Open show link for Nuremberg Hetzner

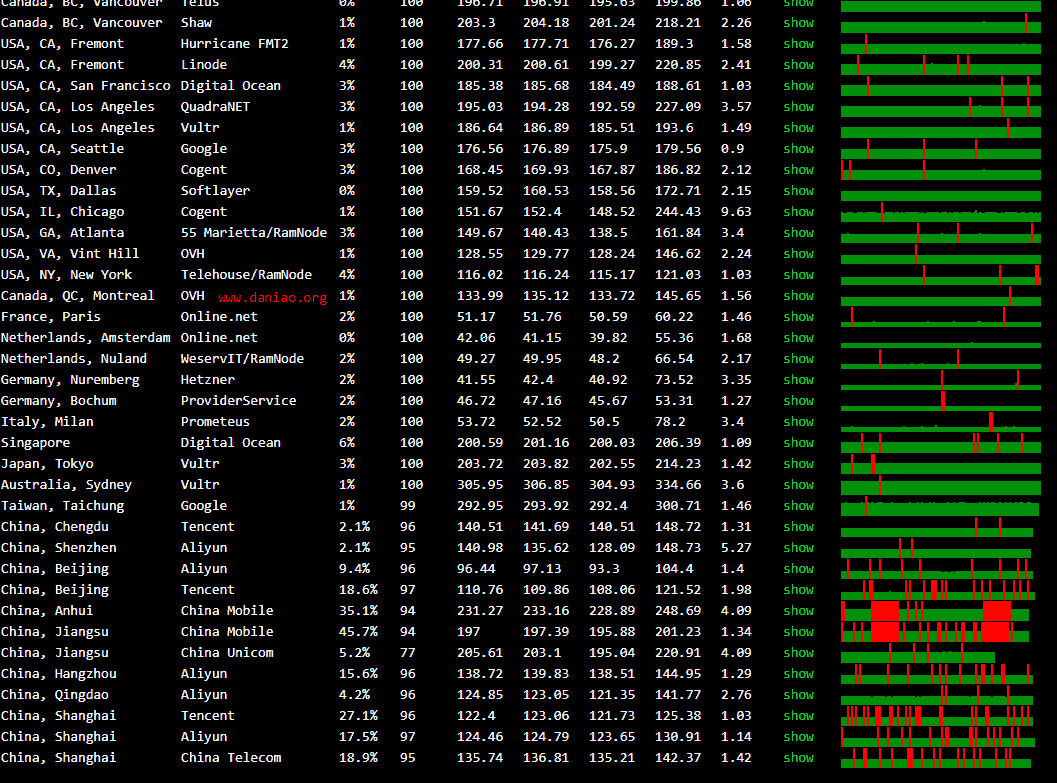799,379
